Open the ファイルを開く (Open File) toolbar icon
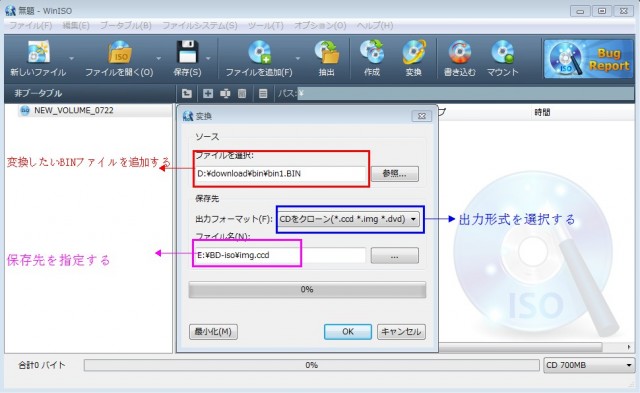Viewport: 640px width, 393px height. point(120,52)
